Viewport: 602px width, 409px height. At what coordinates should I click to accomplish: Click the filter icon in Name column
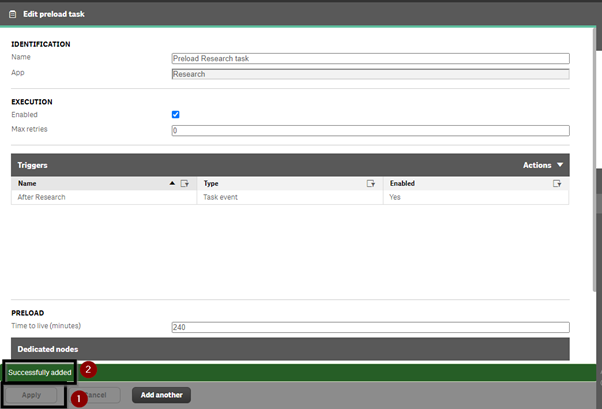(185, 184)
